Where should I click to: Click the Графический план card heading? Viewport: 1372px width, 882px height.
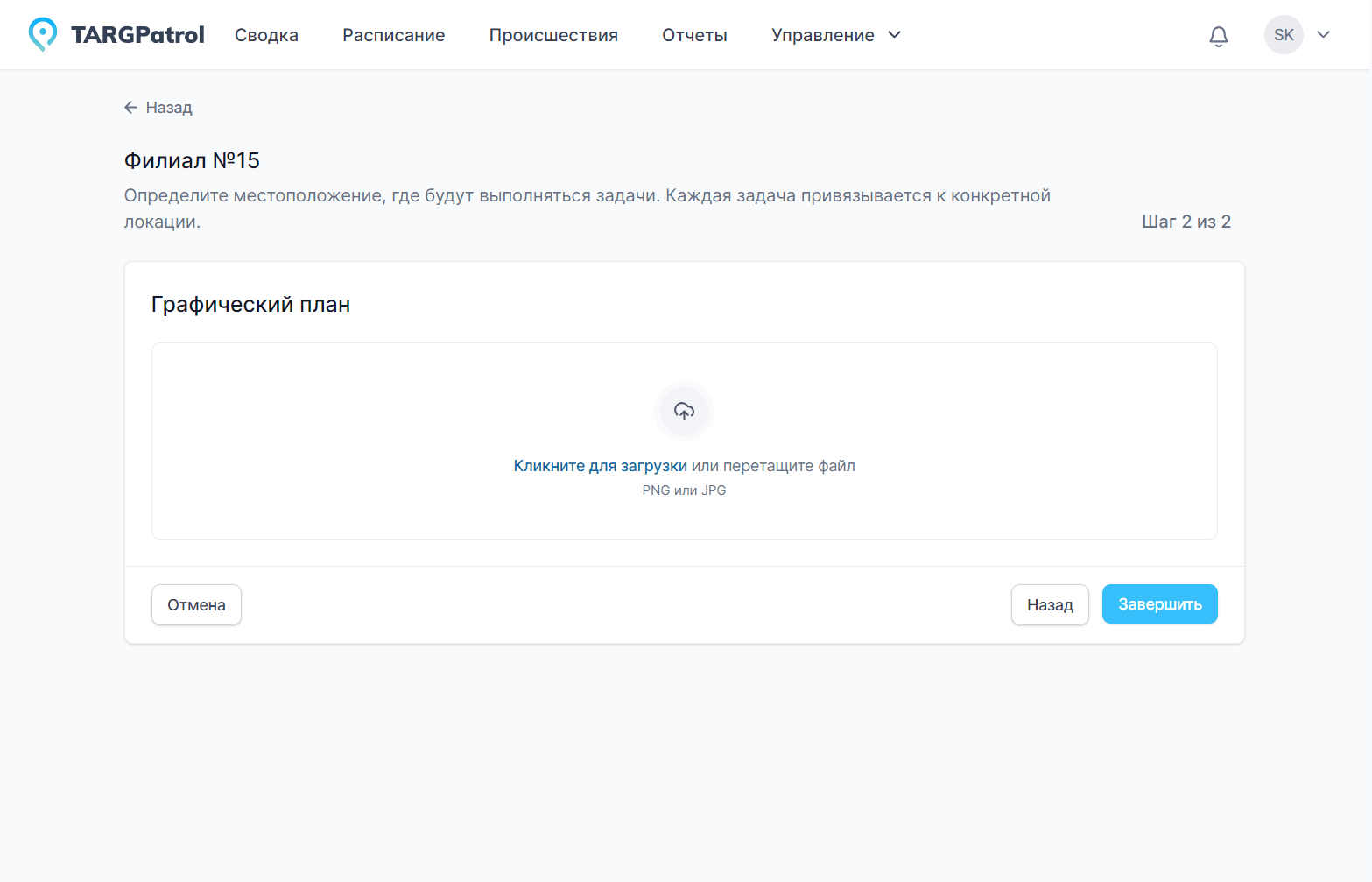(250, 304)
